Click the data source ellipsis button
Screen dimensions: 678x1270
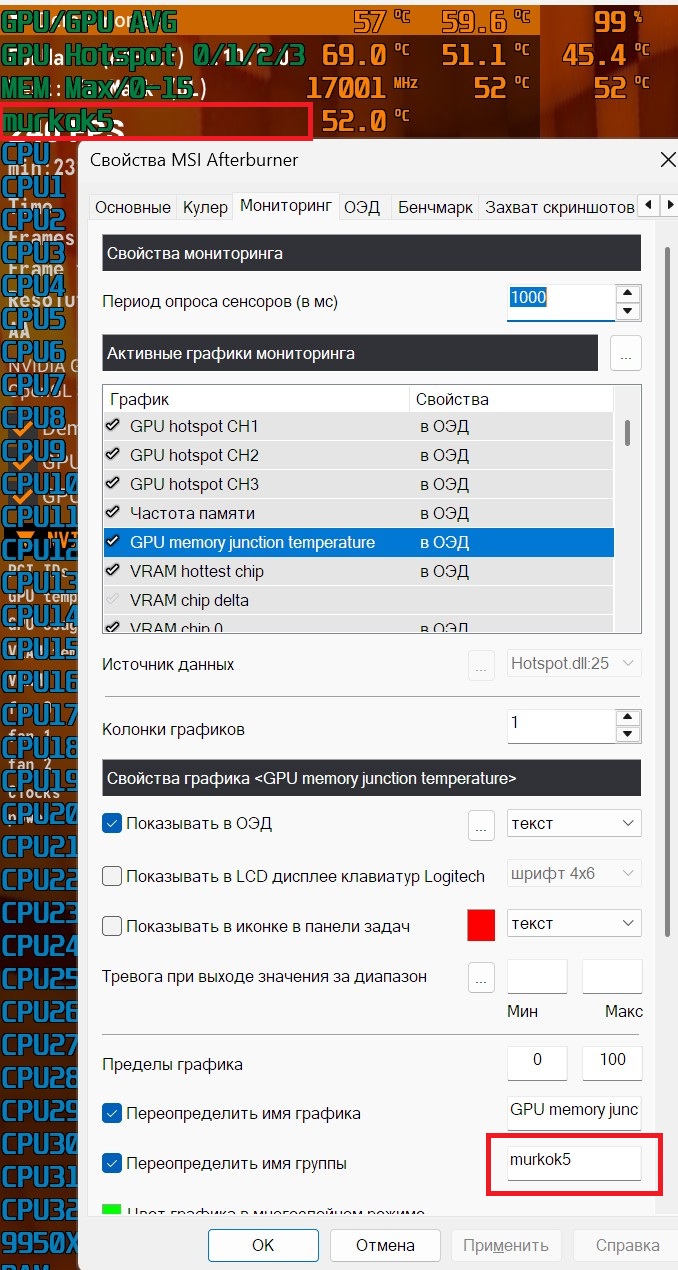(x=482, y=665)
